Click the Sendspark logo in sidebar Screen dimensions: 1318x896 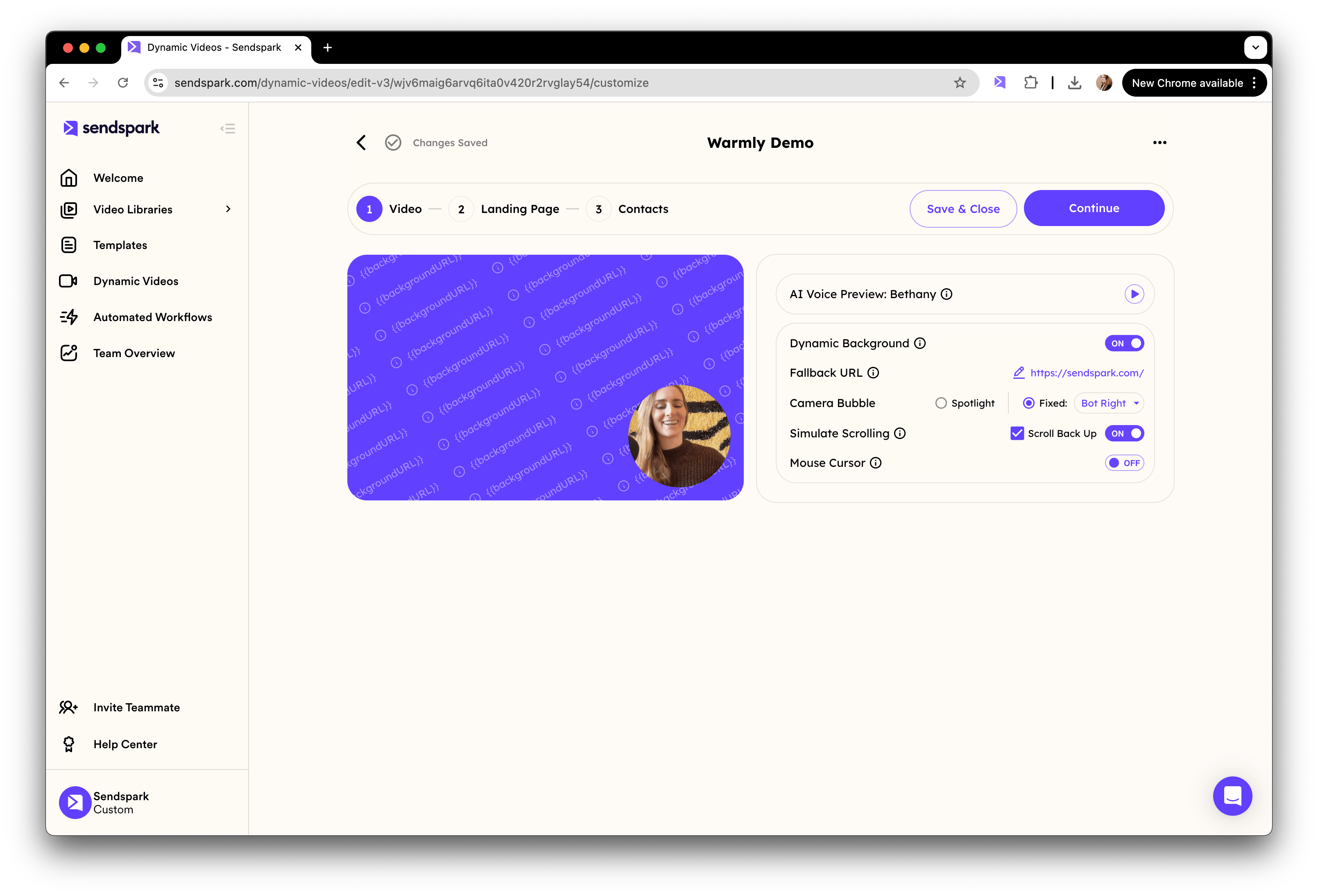(x=111, y=128)
